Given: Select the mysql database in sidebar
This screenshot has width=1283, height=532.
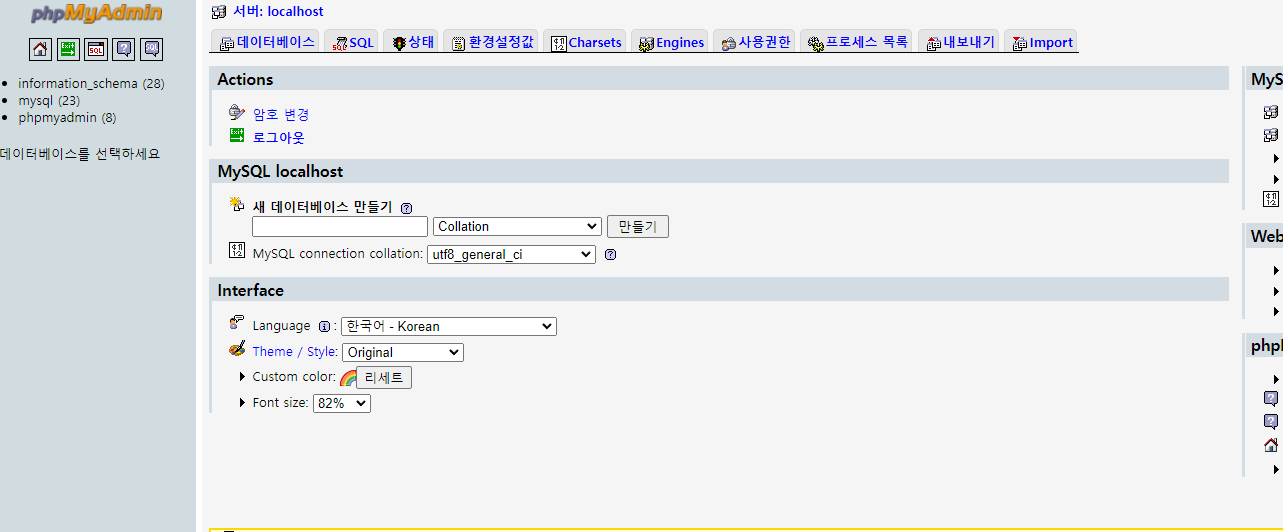Looking at the screenshot, I should tap(35, 100).
